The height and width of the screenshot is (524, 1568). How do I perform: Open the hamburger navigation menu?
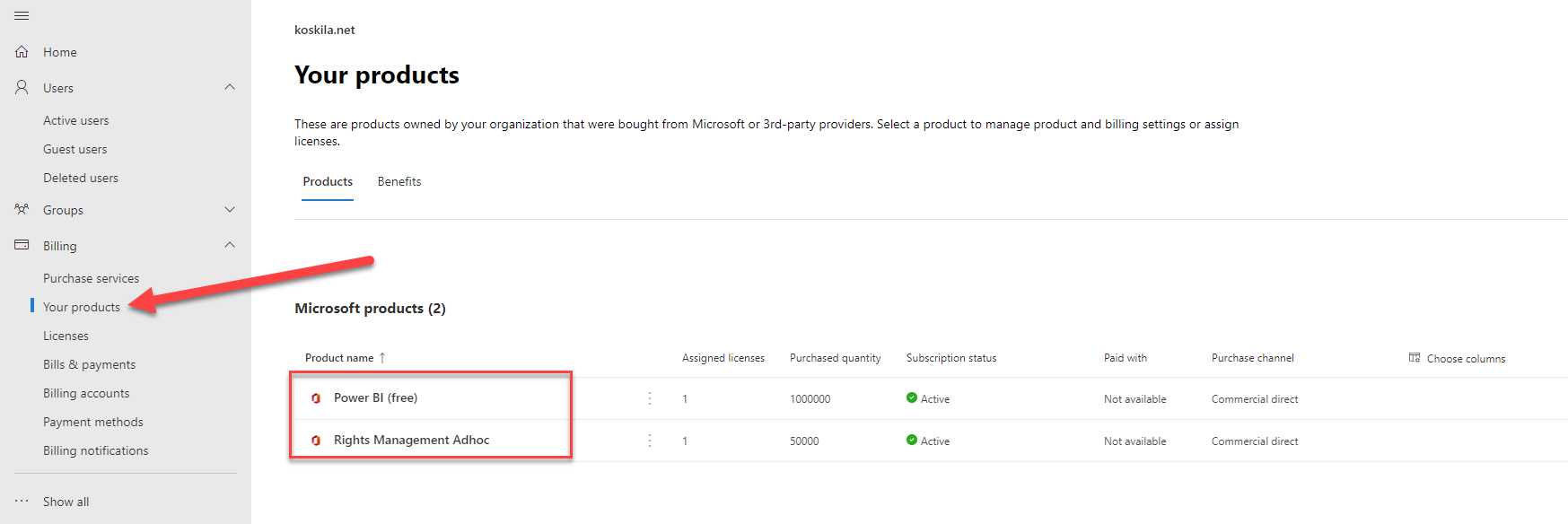tap(22, 16)
